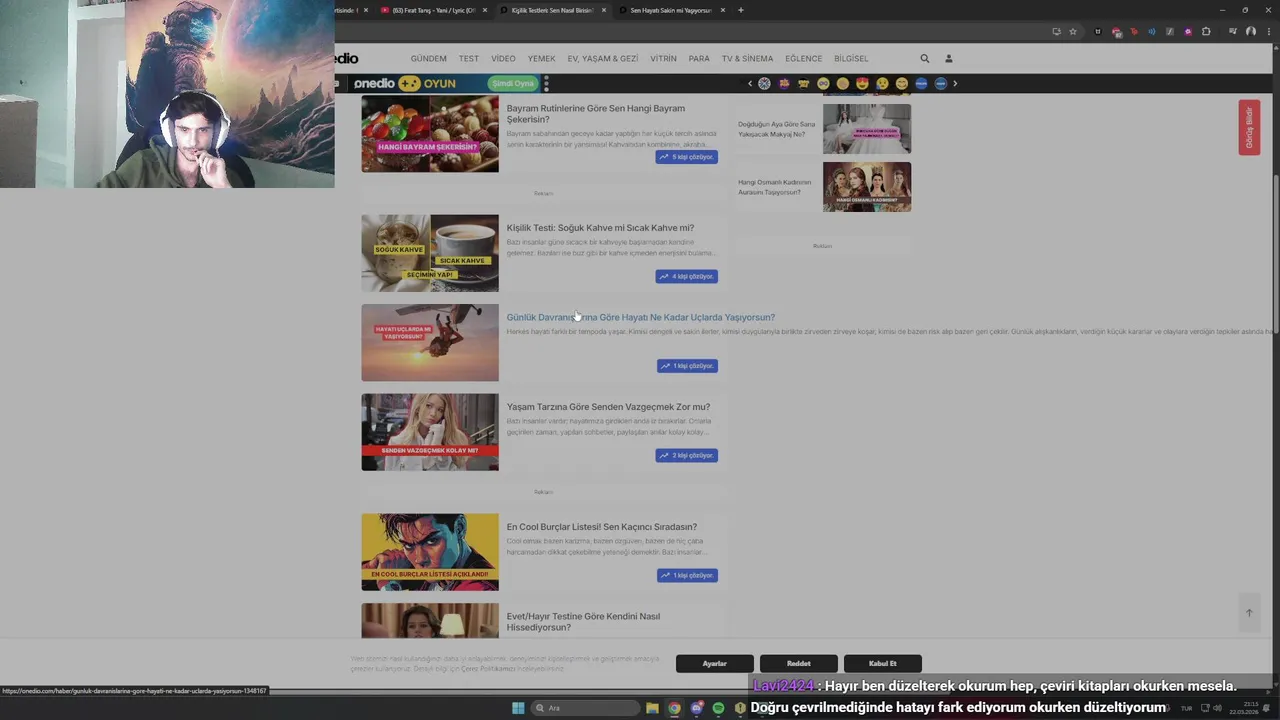Open the TEST menu item
The image size is (1280, 720).
point(469,59)
